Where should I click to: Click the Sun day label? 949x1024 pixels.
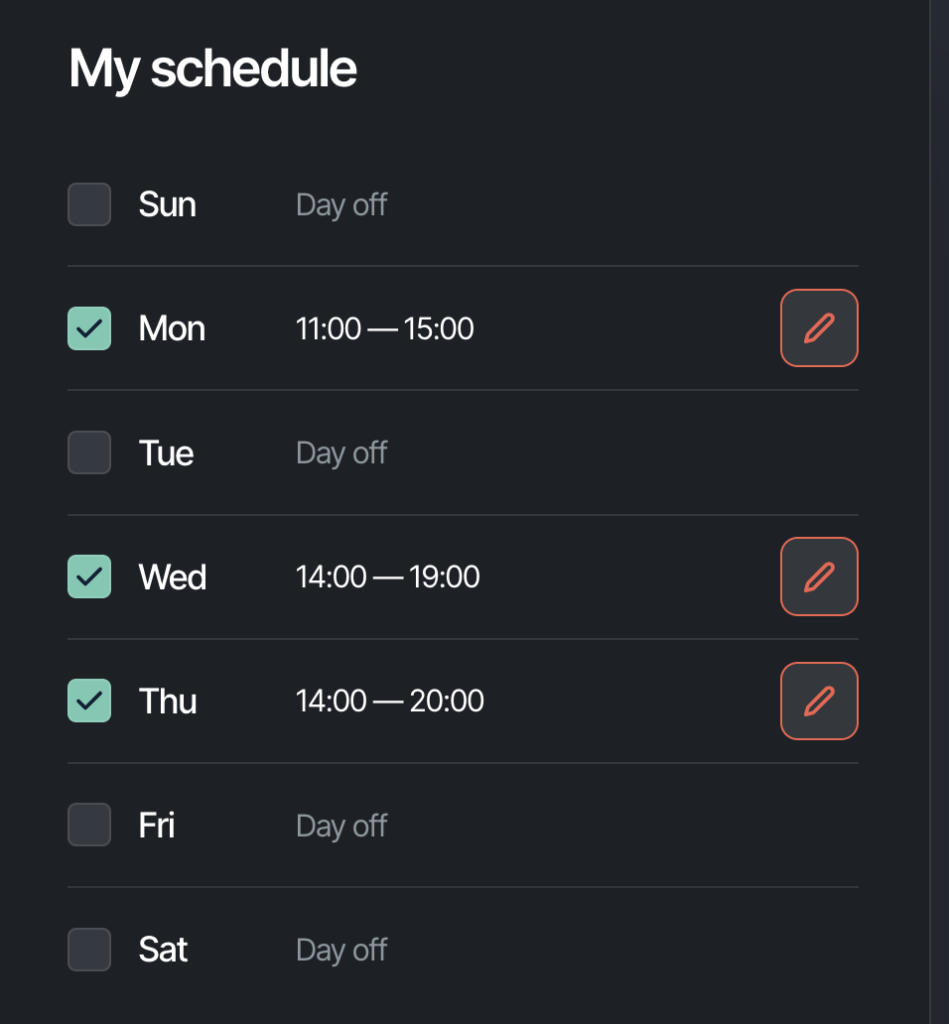click(167, 204)
